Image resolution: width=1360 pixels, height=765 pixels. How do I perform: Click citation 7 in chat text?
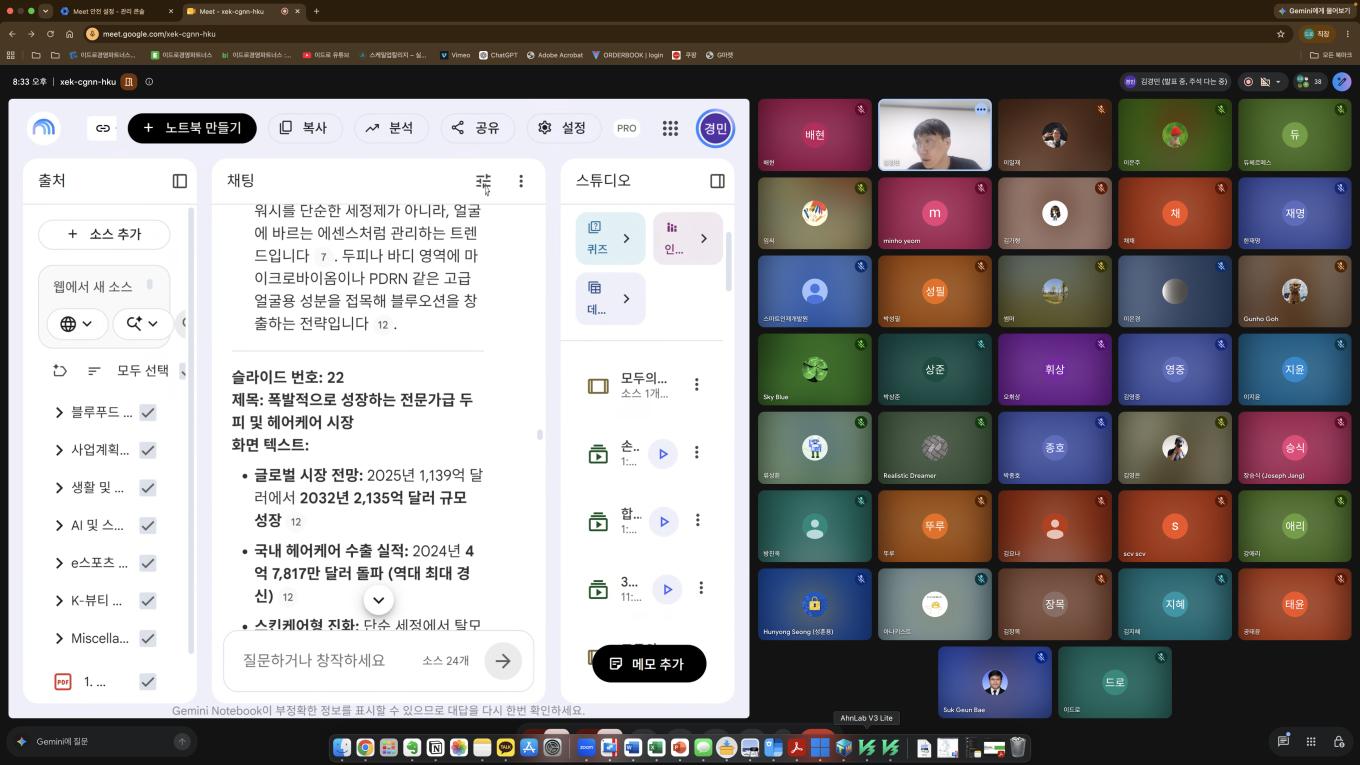[x=323, y=257]
